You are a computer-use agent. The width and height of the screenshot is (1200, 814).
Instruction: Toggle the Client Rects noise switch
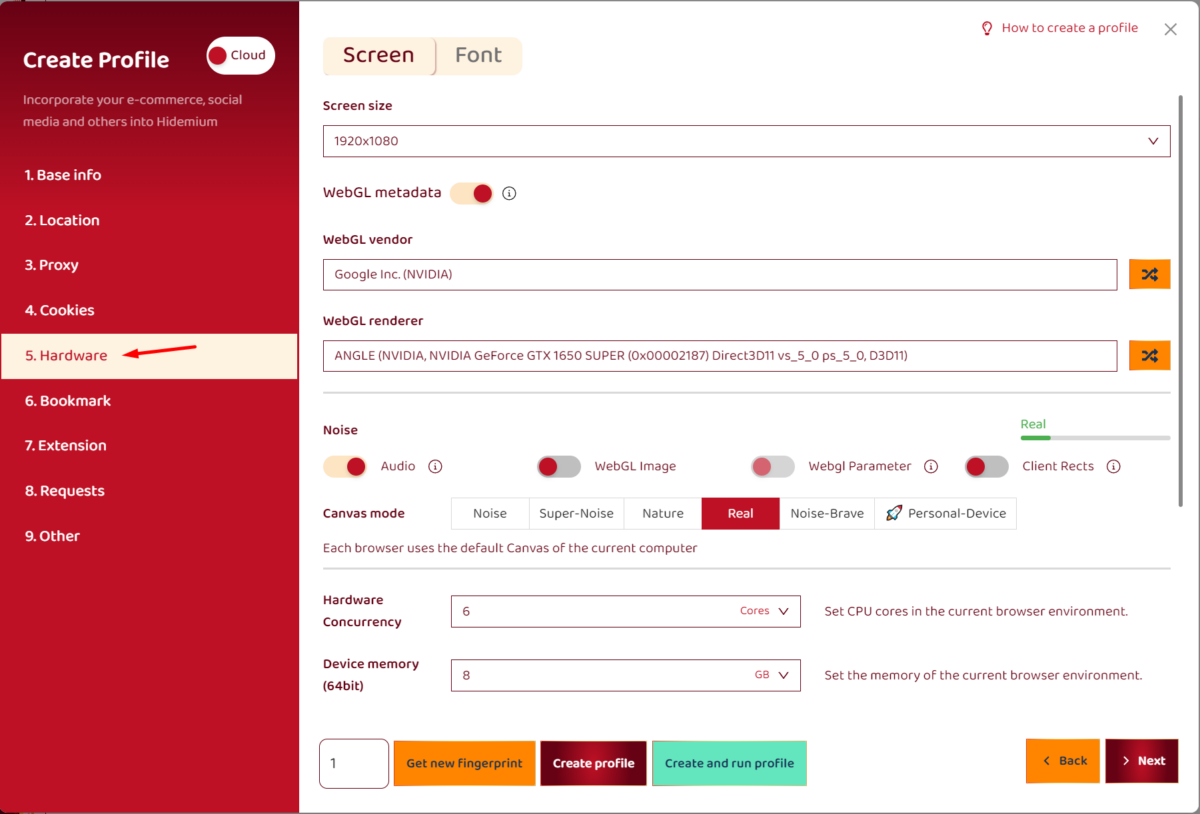986,466
